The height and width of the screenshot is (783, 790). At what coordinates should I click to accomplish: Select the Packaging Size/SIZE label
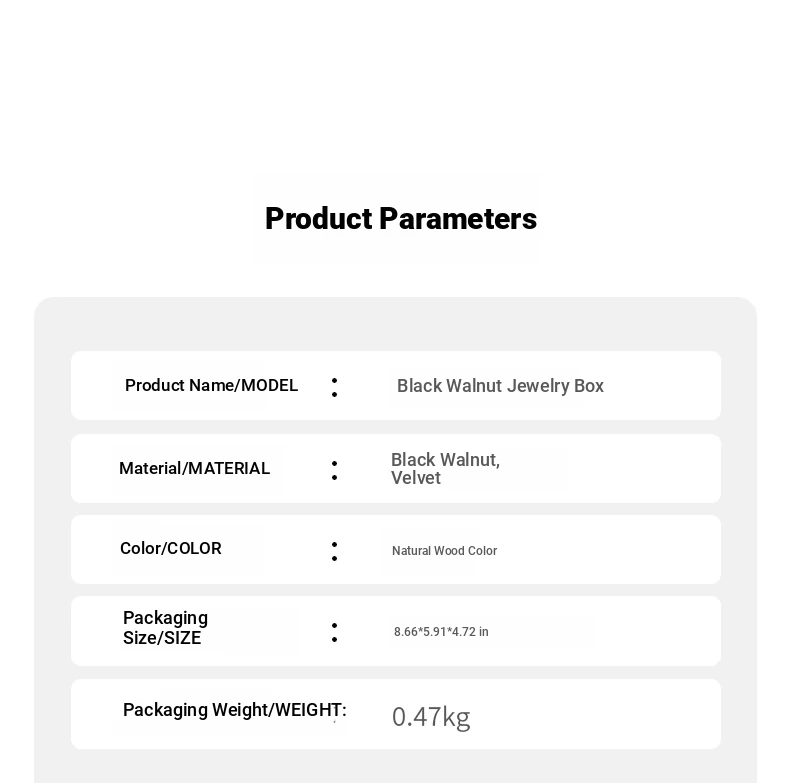coord(165,628)
